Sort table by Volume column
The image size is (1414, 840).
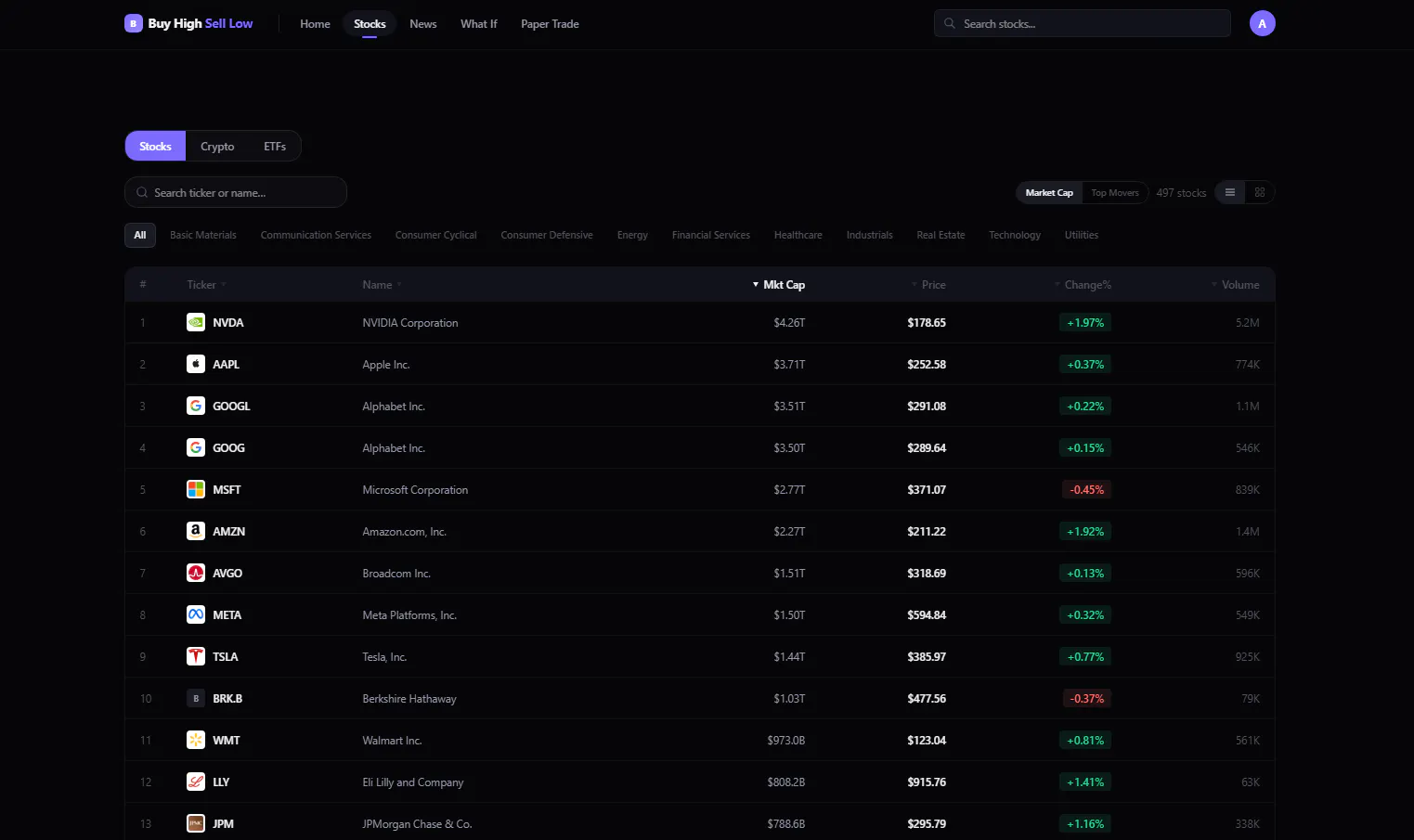click(1236, 285)
